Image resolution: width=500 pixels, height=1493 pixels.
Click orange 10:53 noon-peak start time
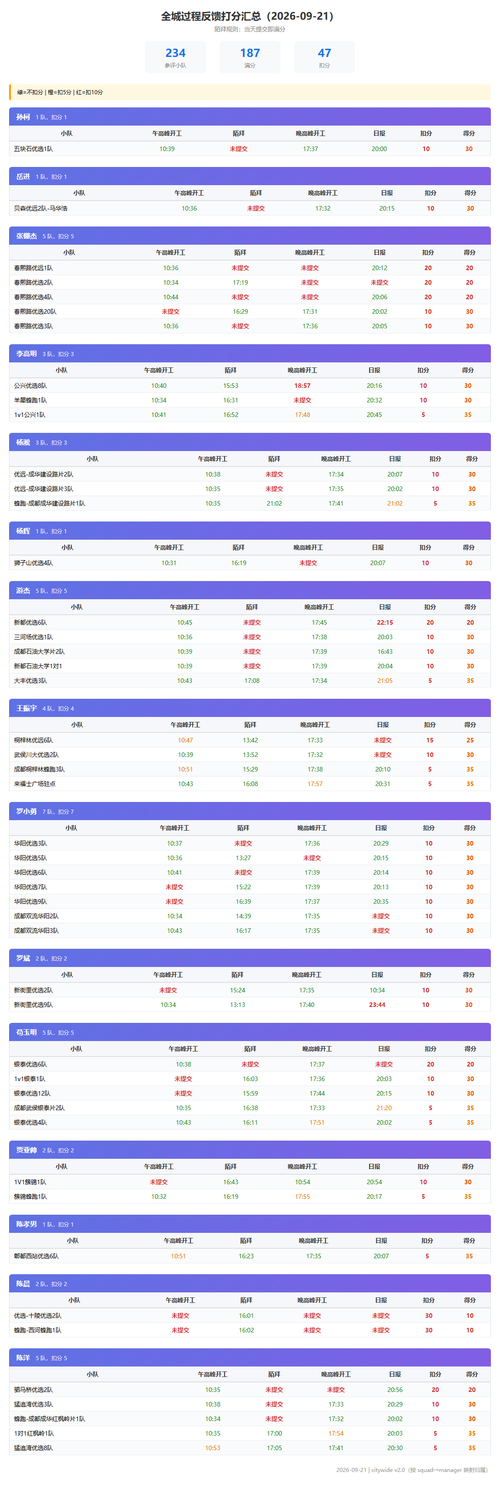click(213, 1447)
